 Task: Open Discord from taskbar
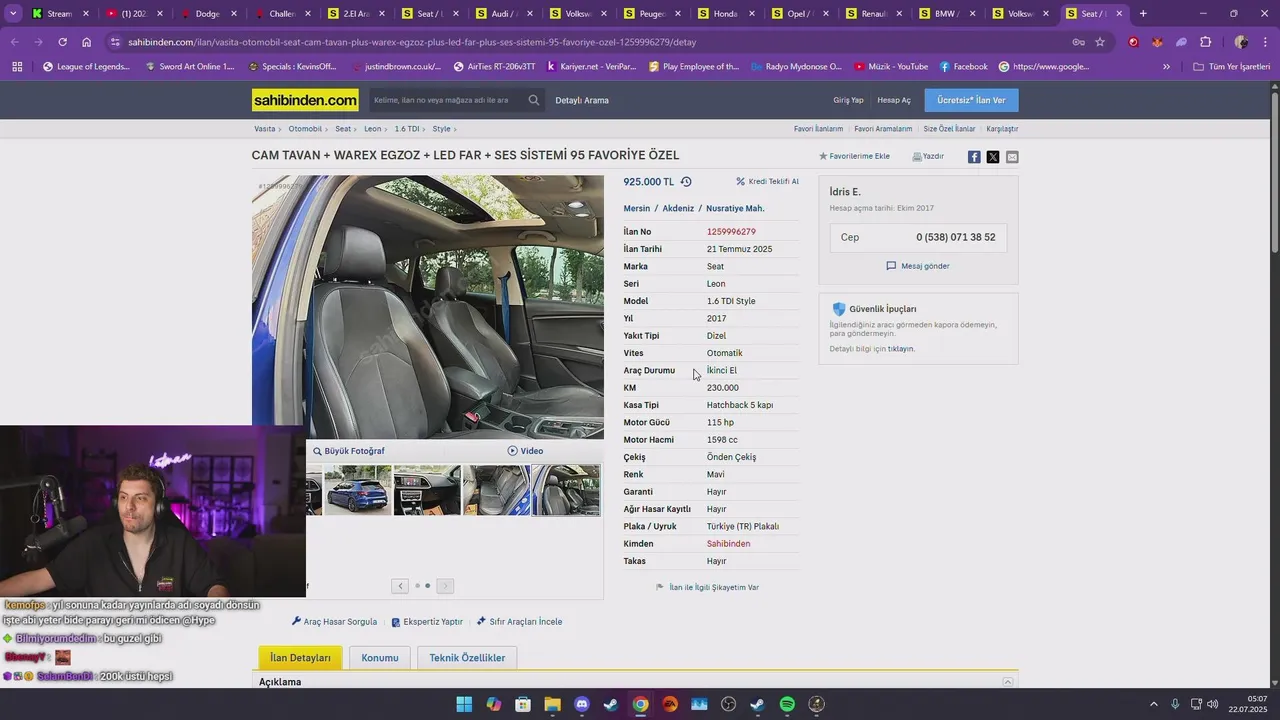point(582,704)
